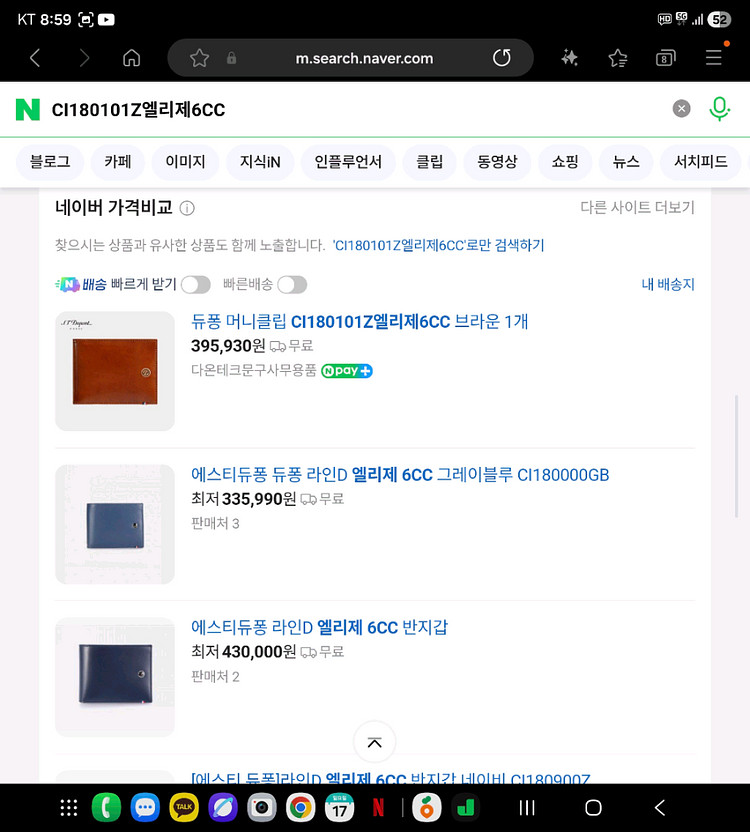Tap the 395,930원 price

tap(228, 346)
